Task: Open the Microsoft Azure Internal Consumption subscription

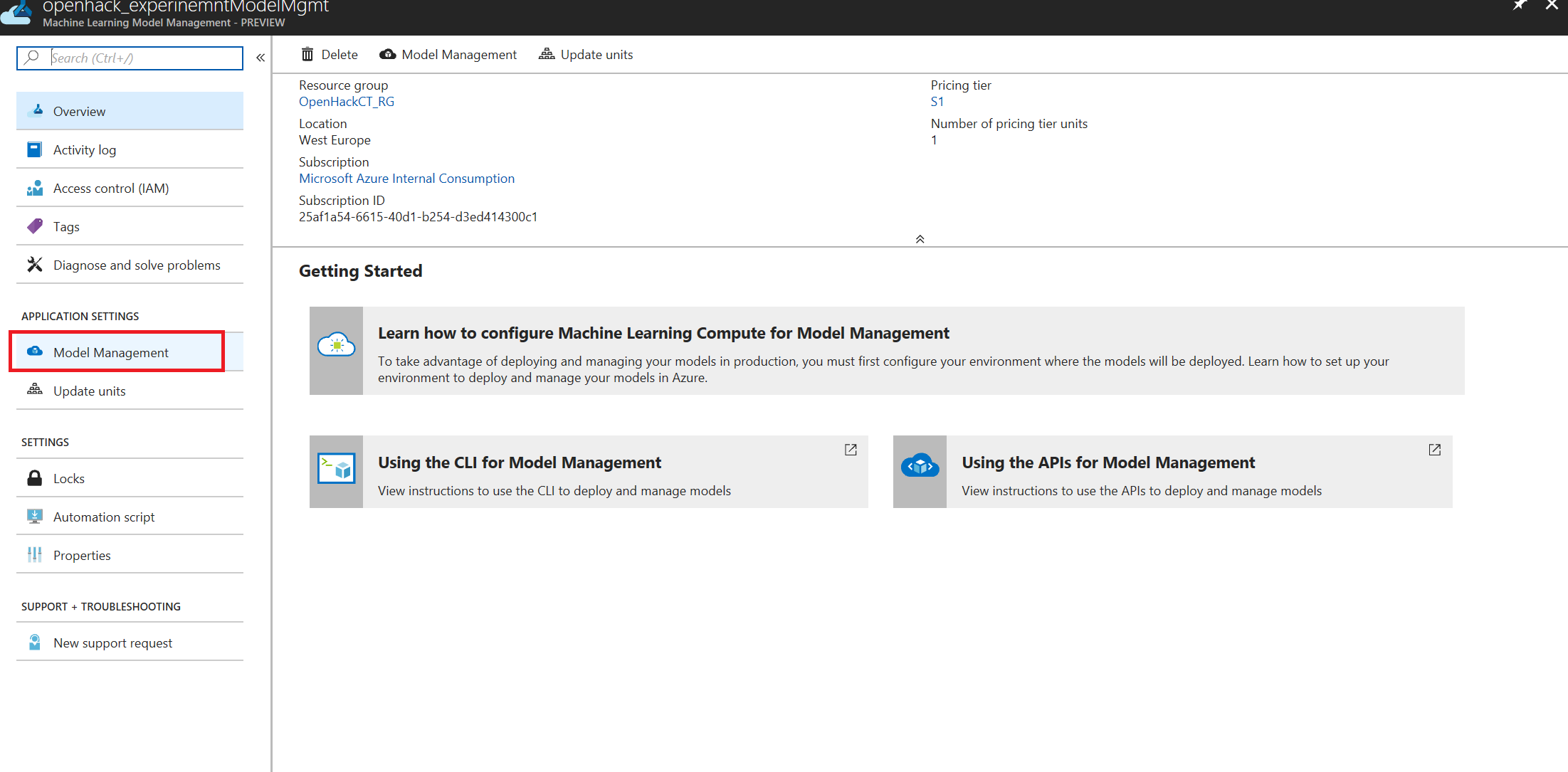Action: coord(406,179)
